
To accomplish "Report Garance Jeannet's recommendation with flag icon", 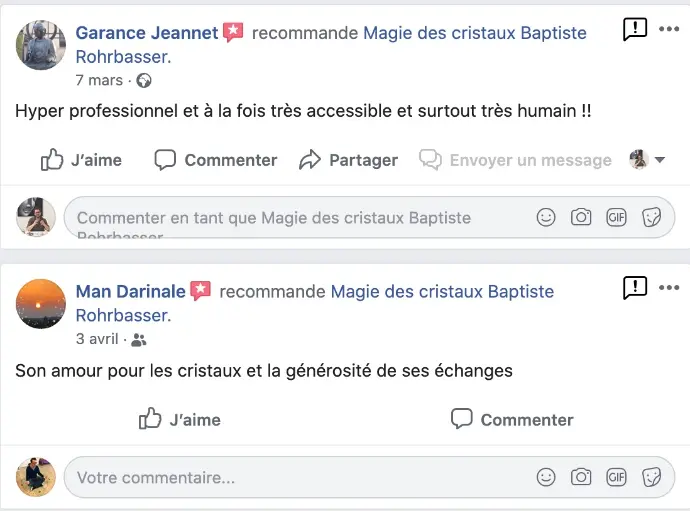I will (x=635, y=29).
